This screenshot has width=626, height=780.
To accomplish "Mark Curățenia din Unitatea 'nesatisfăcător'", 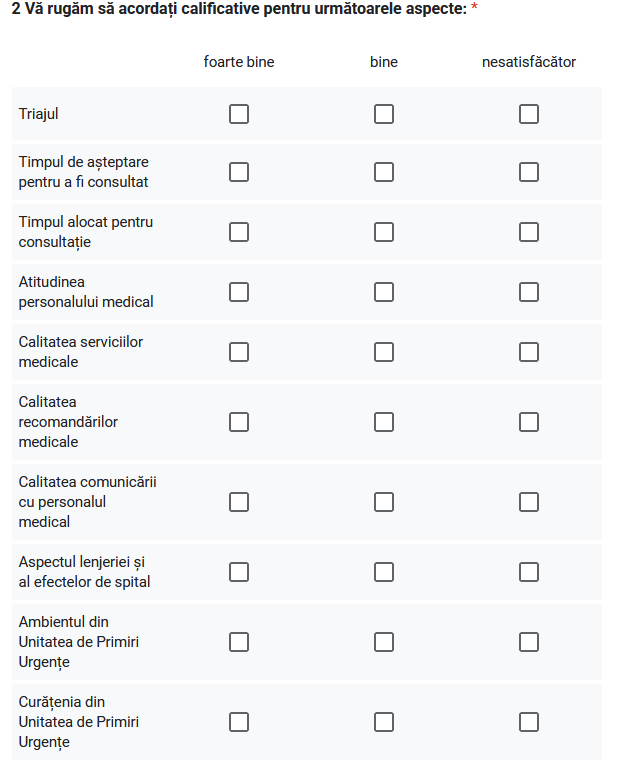I will coord(529,722).
